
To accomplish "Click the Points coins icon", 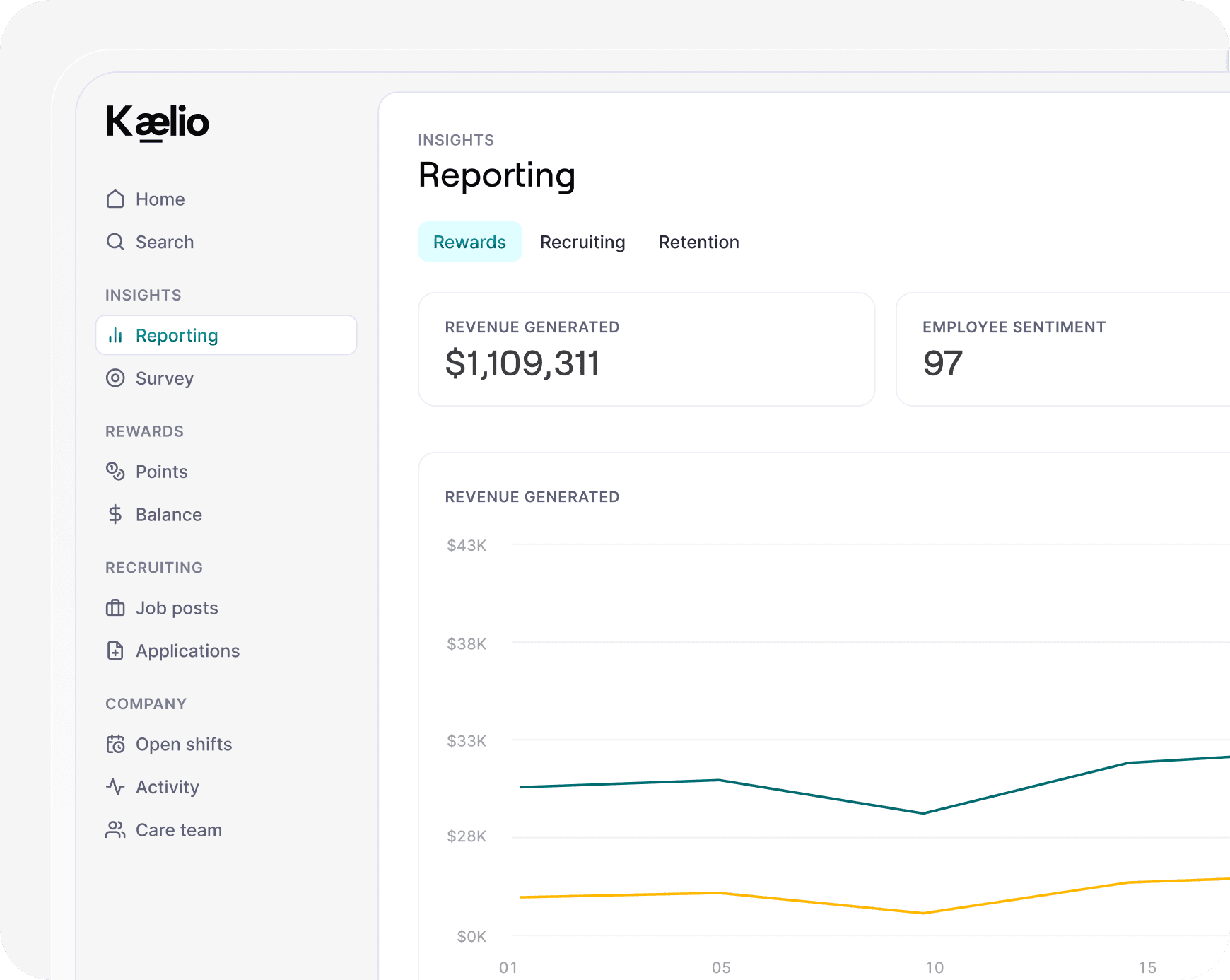I will [115, 472].
